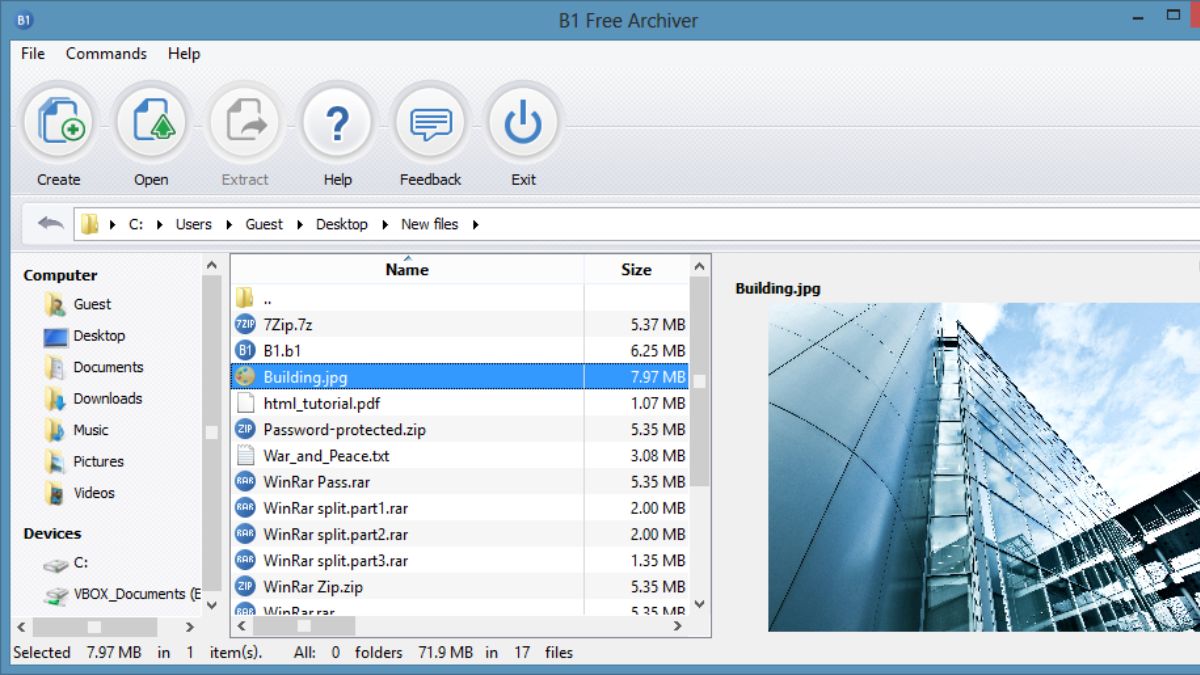Expand arrow after Users in path
The height and width of the screenshot is (675, 1200).
tap(230, 224)
